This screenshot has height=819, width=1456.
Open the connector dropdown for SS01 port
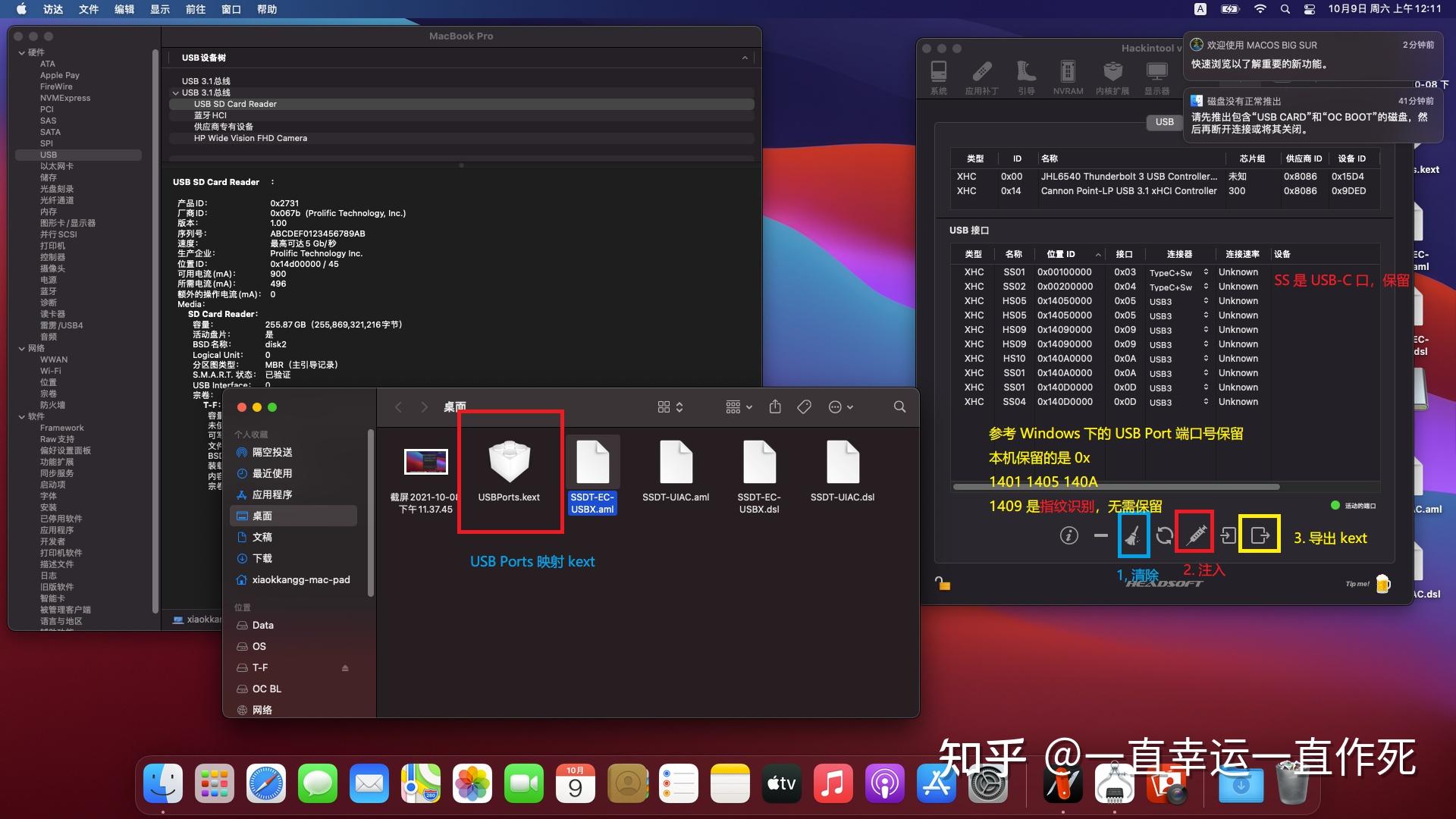click(1205, 272)
